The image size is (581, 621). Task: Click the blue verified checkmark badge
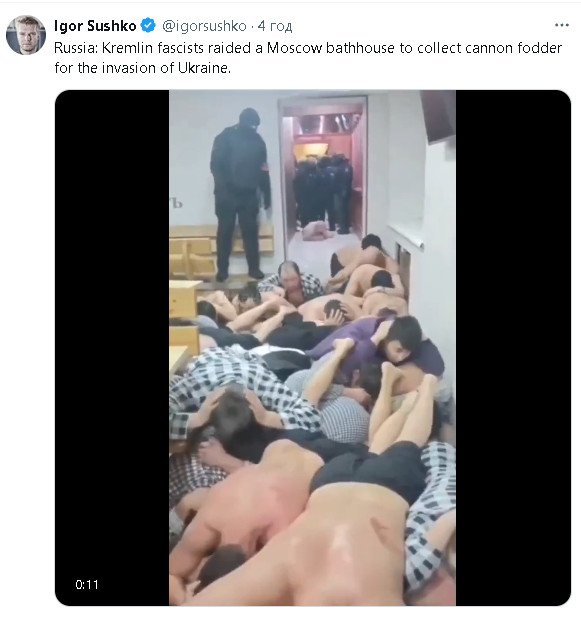point(149,26)
